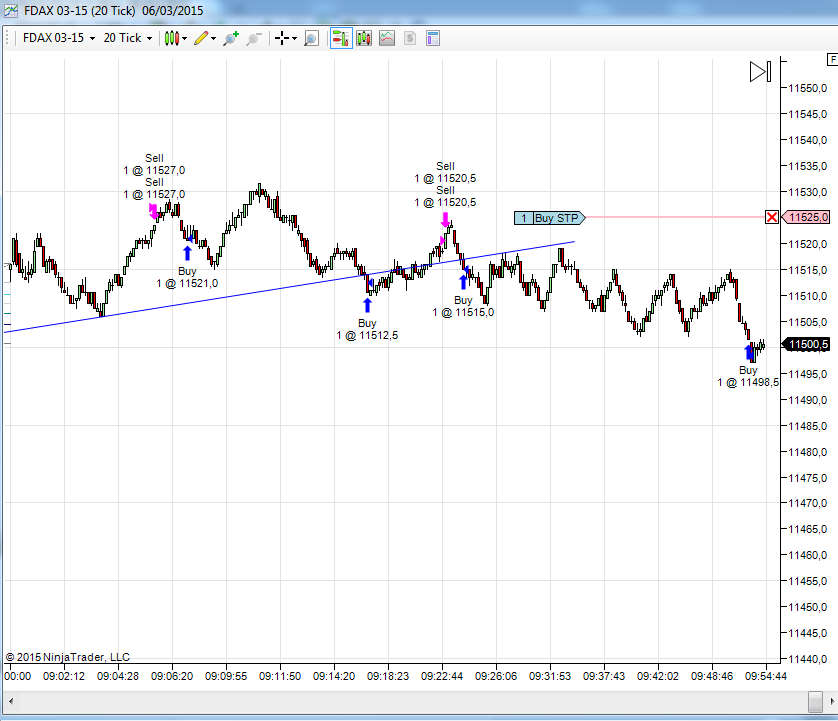Click the Buy 1 @ 11498,5 execution label

click(x=748, y=376)
